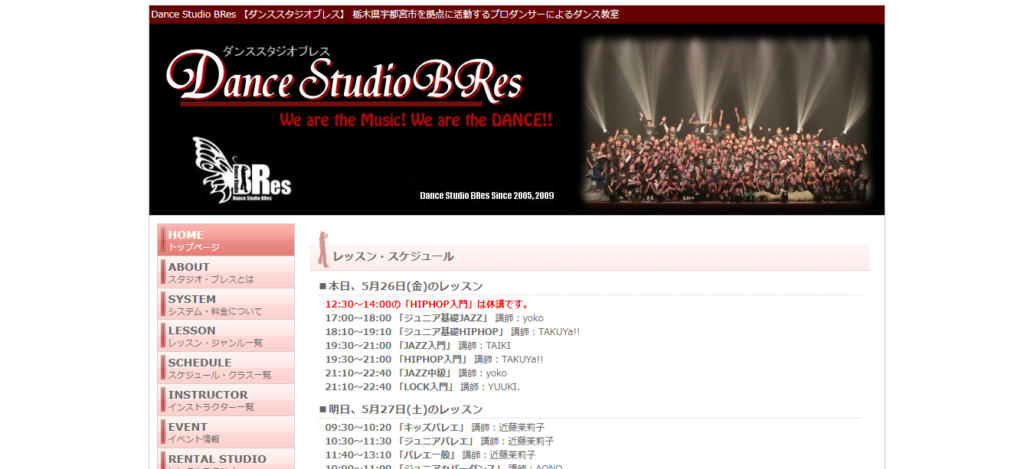Click the dancer silhouette icon by lesson schedule
The image size is (1024, 469).
pos(323,249)
